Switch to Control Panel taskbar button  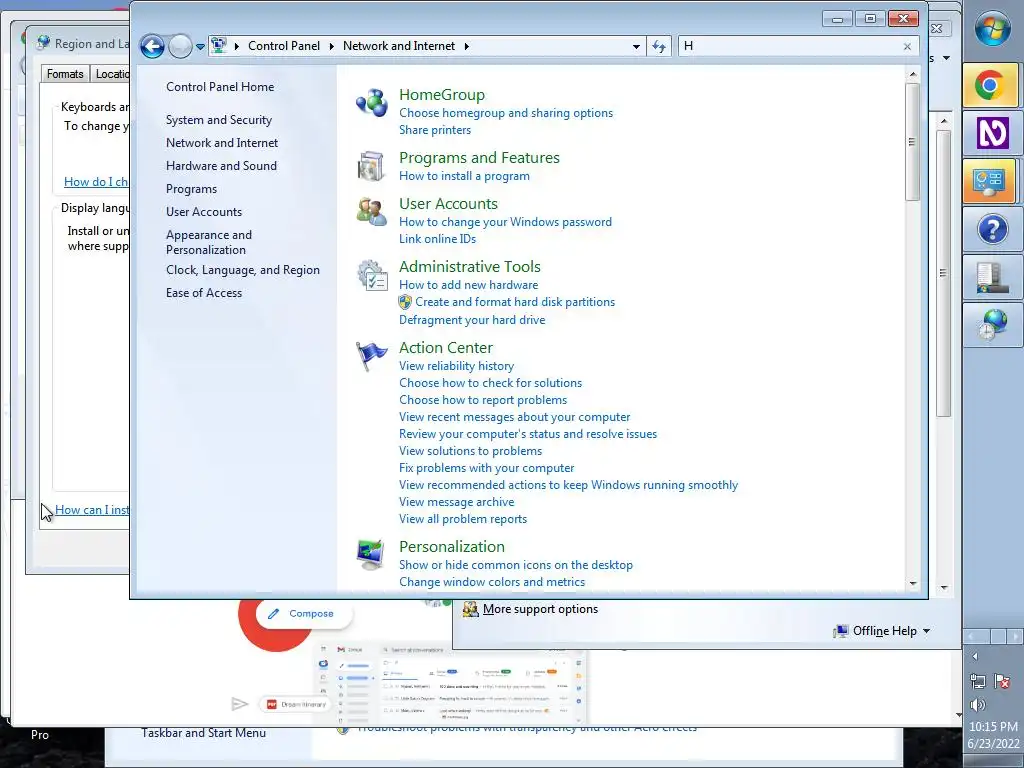[x=990, y=182]
